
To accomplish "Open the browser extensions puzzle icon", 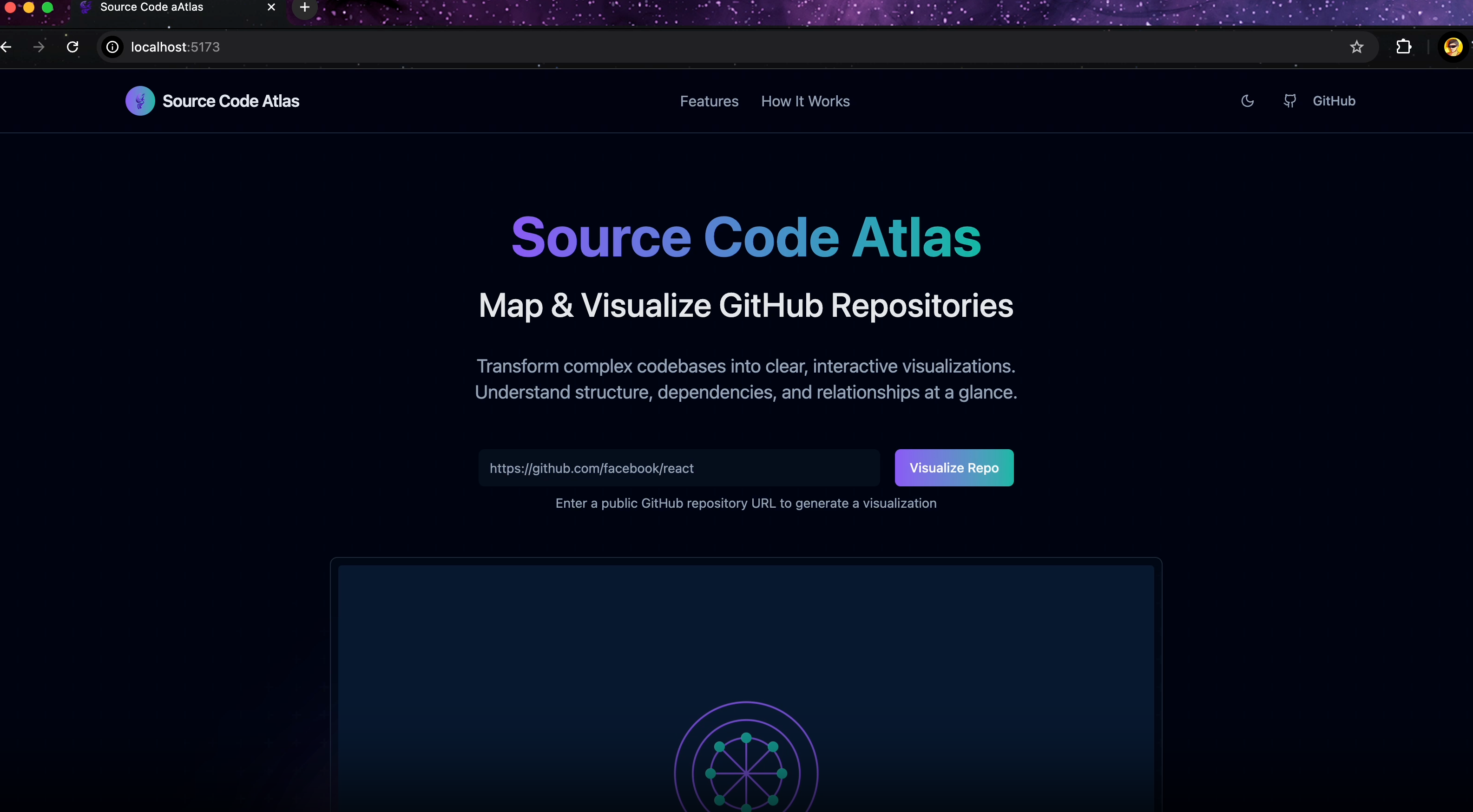I will tap(1403, 47).
